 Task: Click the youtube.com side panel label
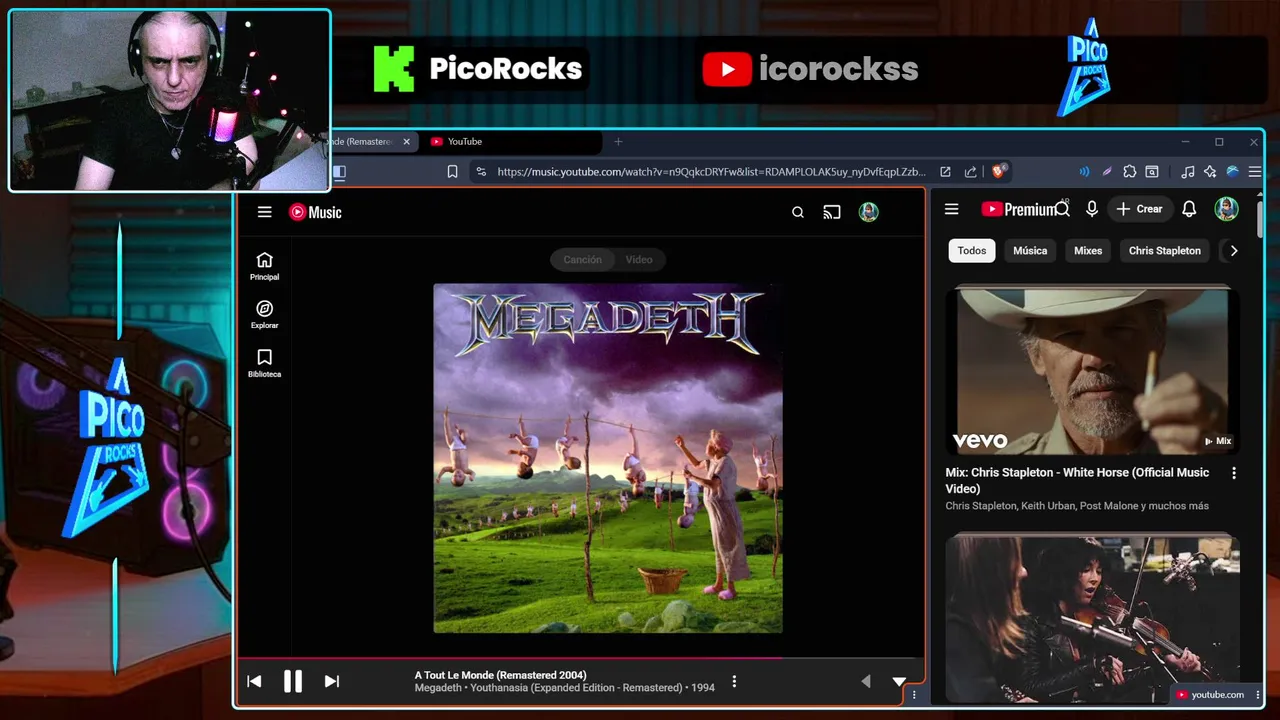1210,695
